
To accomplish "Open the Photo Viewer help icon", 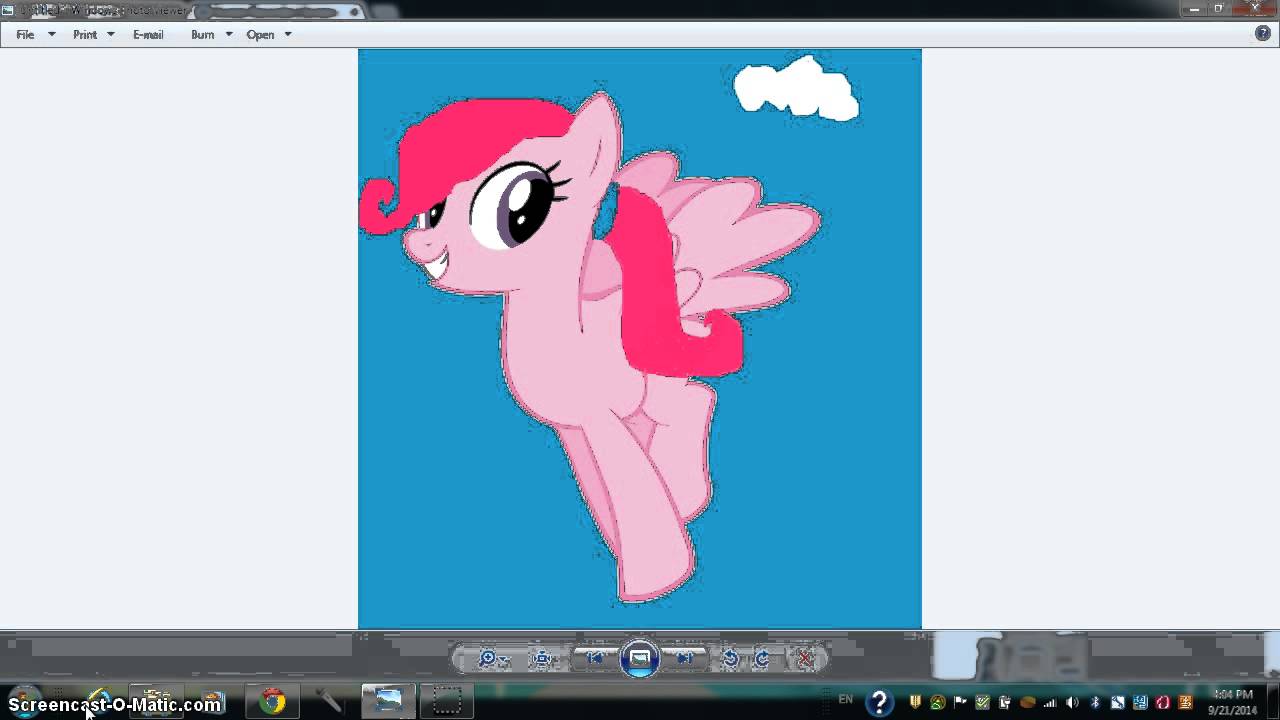I will (1262, 33).
